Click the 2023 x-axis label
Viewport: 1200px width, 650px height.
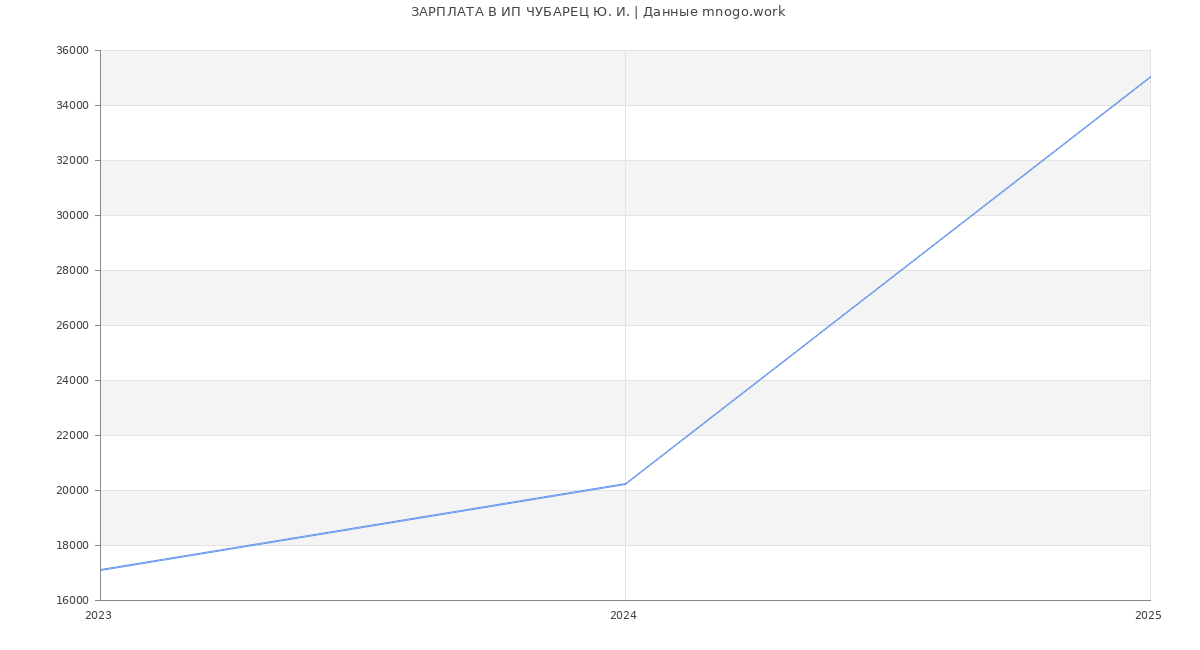pyautogui.click(x=98, y=616)
